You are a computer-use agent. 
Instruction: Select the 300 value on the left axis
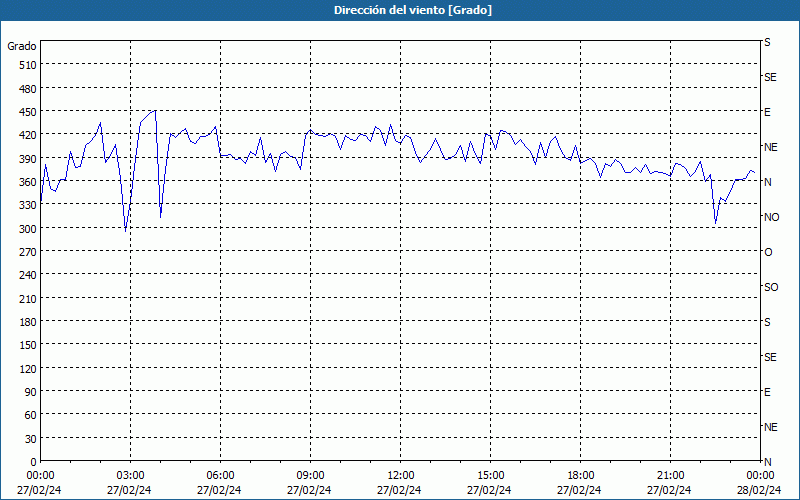point(29,228)
